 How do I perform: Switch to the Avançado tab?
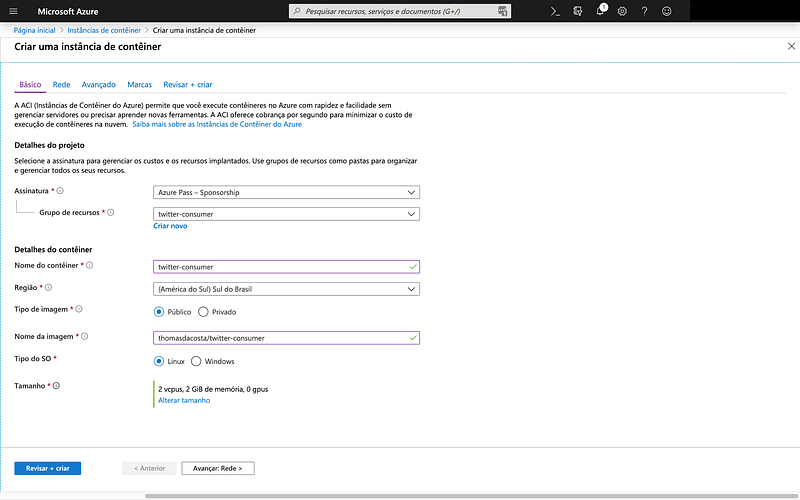[x=98, y=85]
